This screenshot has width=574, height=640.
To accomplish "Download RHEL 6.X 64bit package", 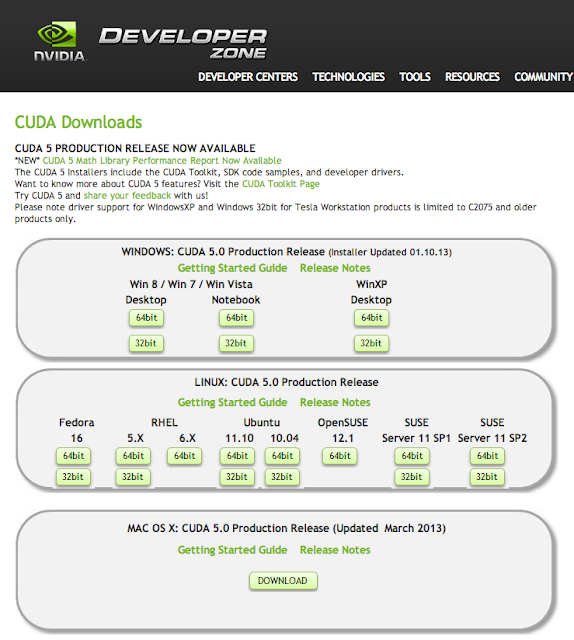I will 185,456.
